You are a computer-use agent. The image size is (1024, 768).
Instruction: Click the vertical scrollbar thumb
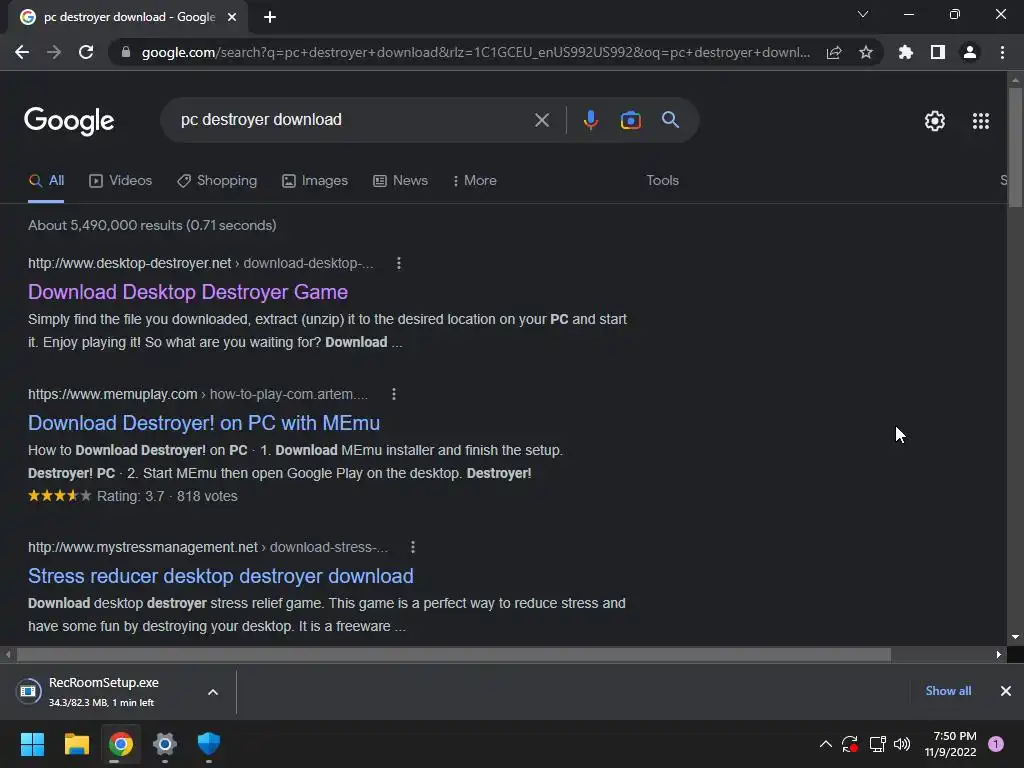(x=1015, y=147)
